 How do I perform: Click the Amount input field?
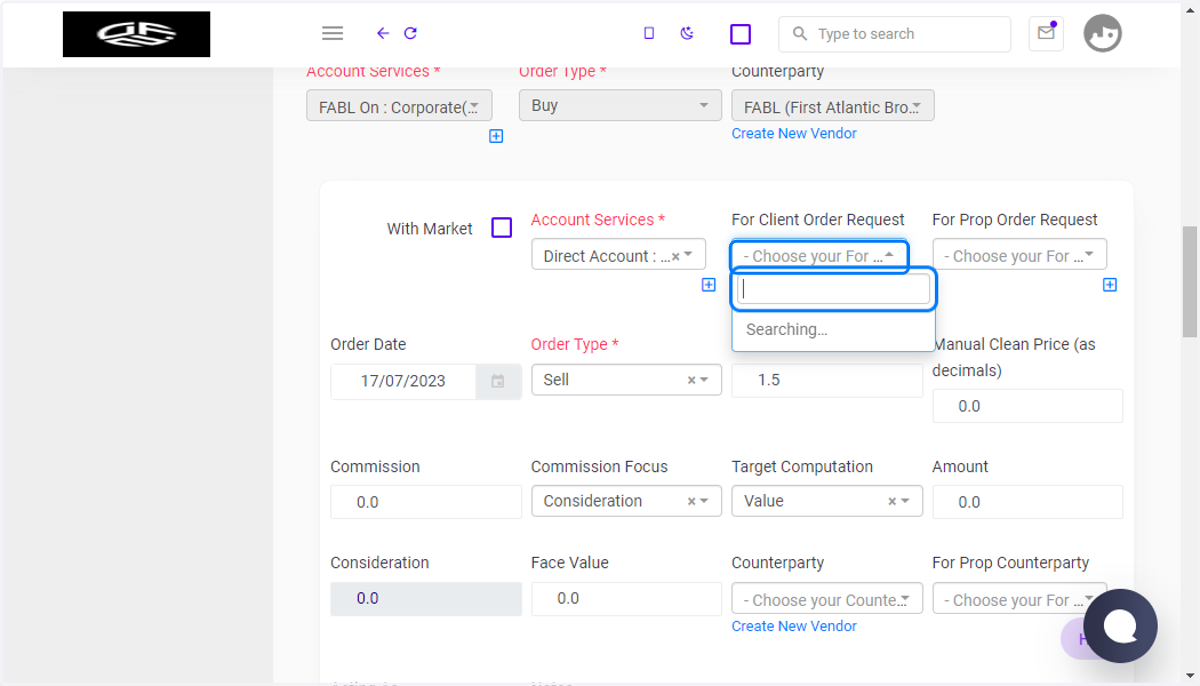point(1027,502)
